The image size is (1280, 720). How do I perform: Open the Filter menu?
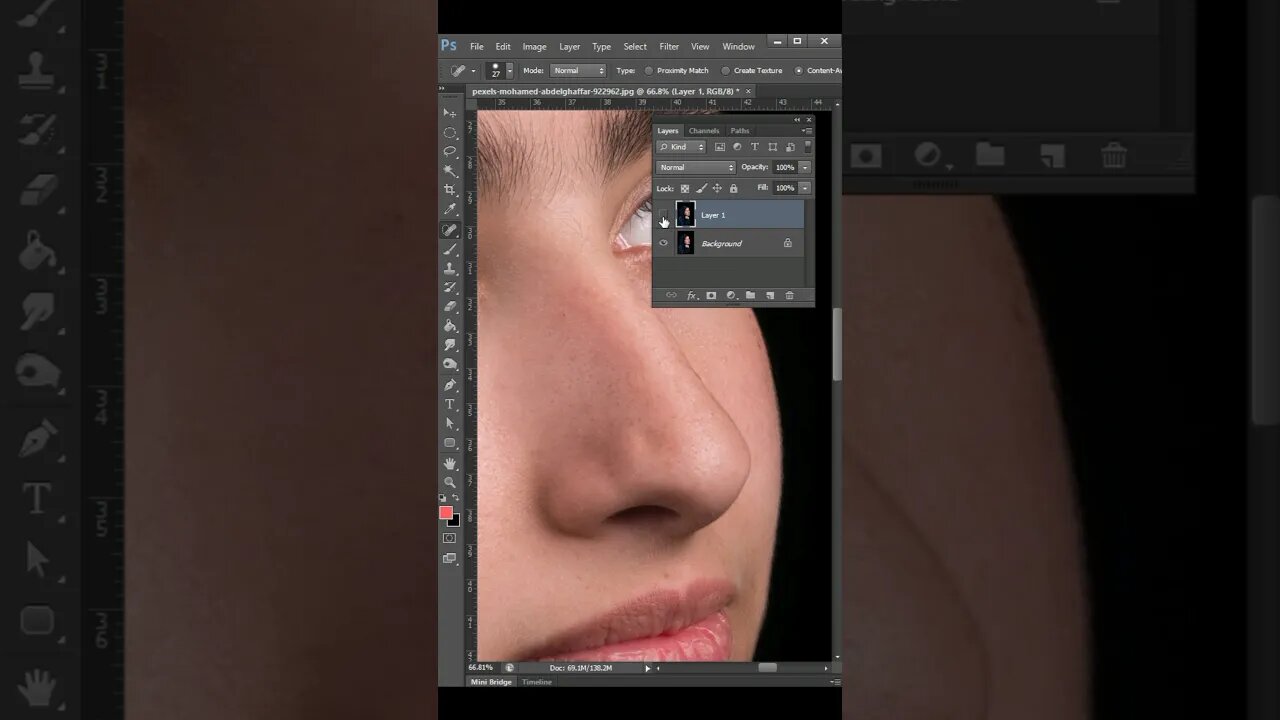coord(669,46)
